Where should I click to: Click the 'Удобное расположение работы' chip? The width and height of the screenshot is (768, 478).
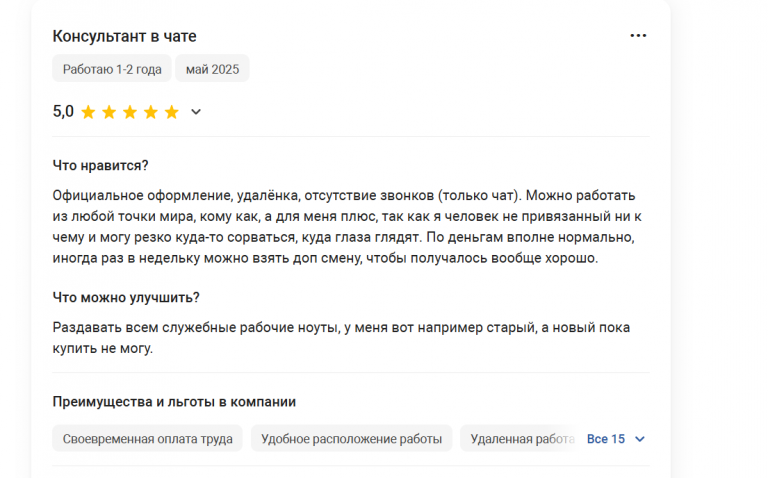(x=351, y=438)
